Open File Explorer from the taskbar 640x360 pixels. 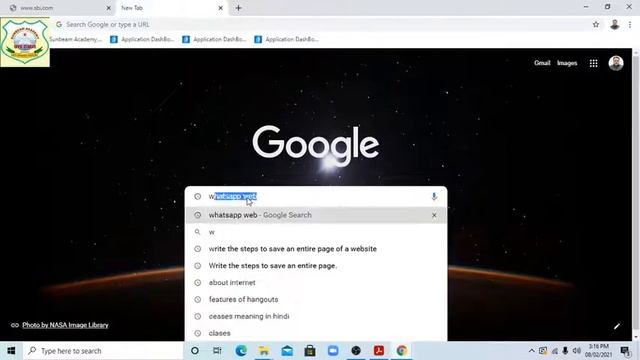click(x=264, y=351)
